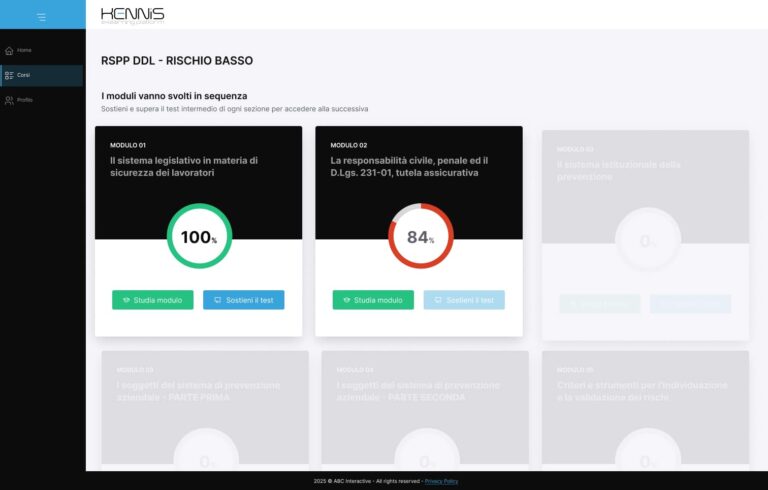Open the Privacy Policy footer link
The image size is (768, 490).
point(441,481)
